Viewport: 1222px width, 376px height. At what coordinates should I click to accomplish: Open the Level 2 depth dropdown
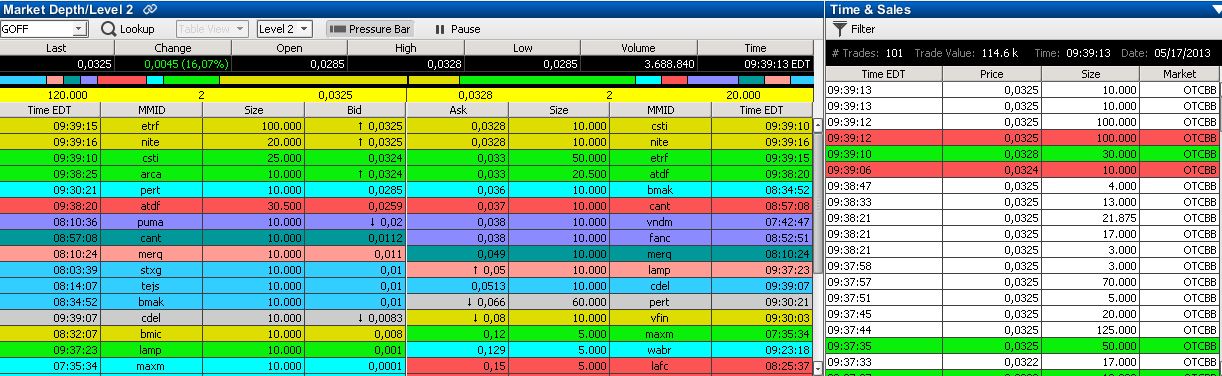coord(284,29)
